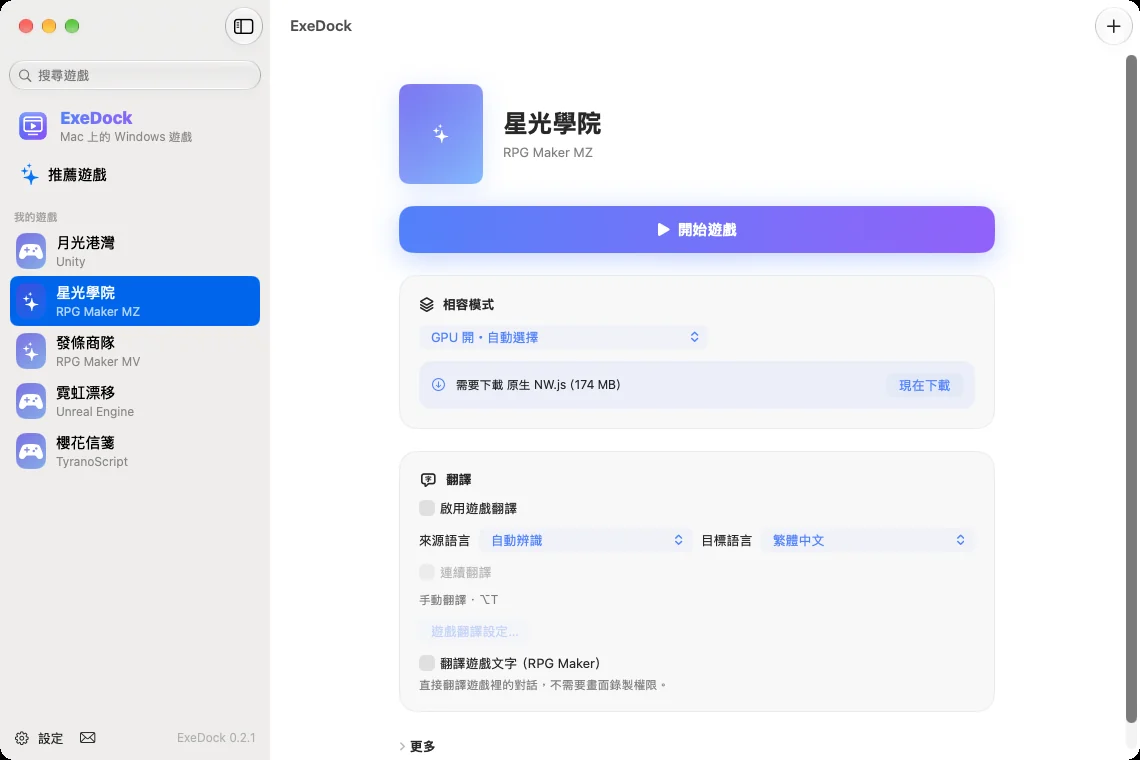Click the 現在下載 button
Image resolution: width=1140 pixels, height=760 pixels.
pos(924,385)
